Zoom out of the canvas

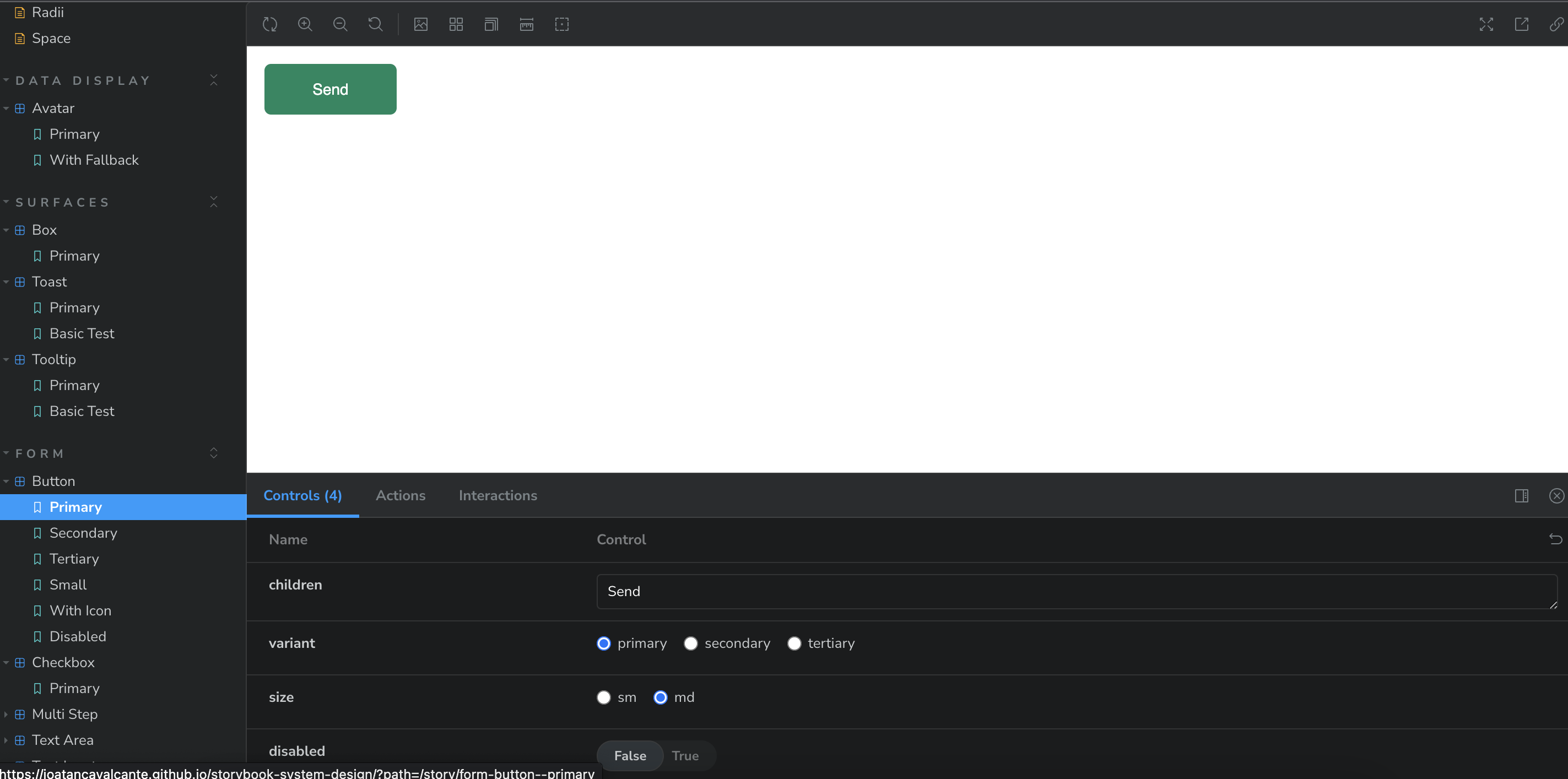[340, 24]
